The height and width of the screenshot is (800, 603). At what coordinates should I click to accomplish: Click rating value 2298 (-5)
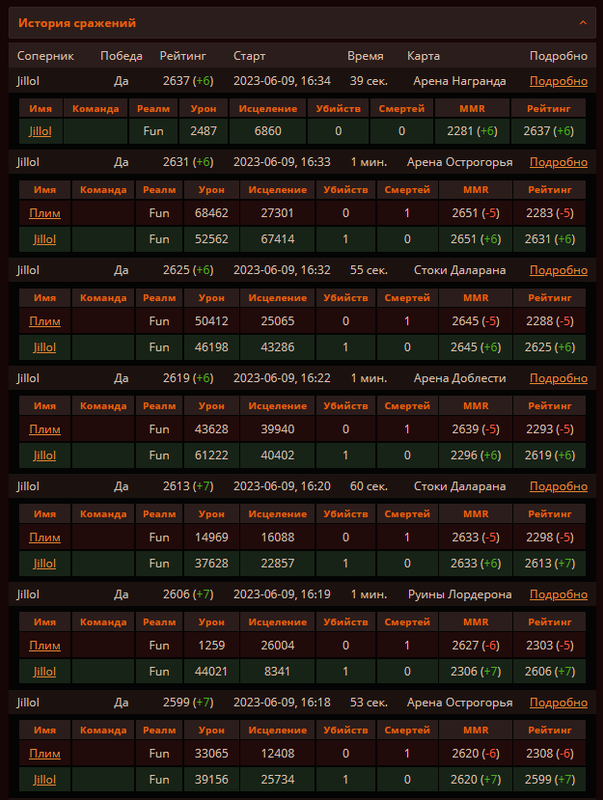549,537
